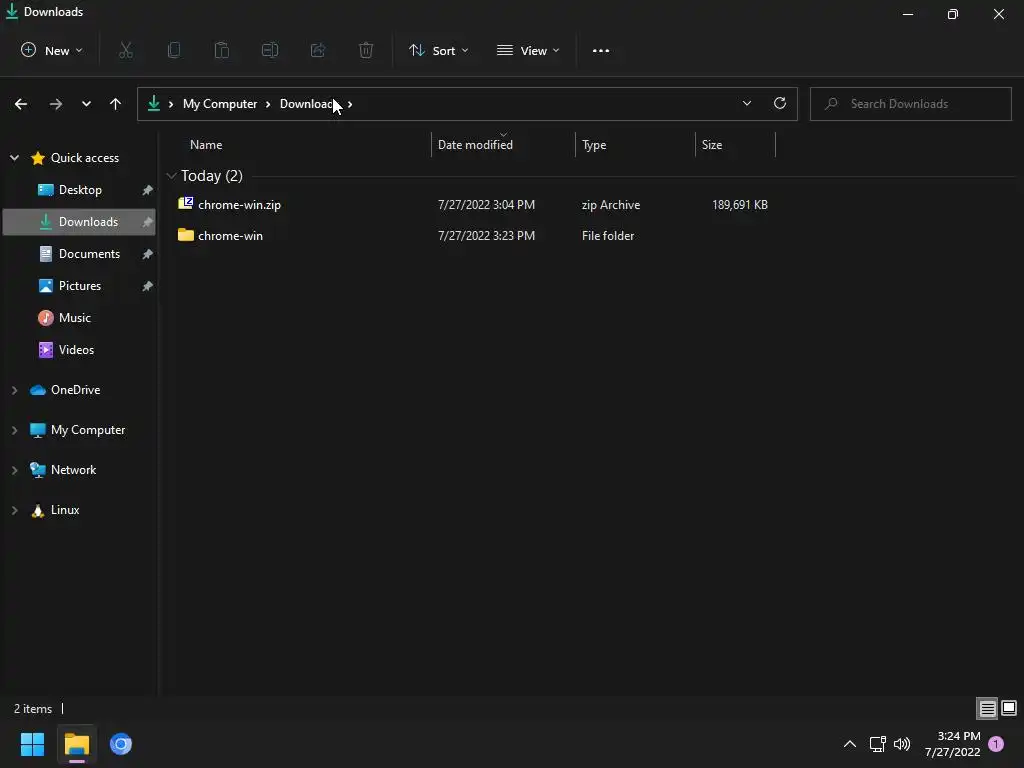Click File Explorer taskbar icon
The width and height of the screenshot is (1024, 768).
click(x=77, y=744)
